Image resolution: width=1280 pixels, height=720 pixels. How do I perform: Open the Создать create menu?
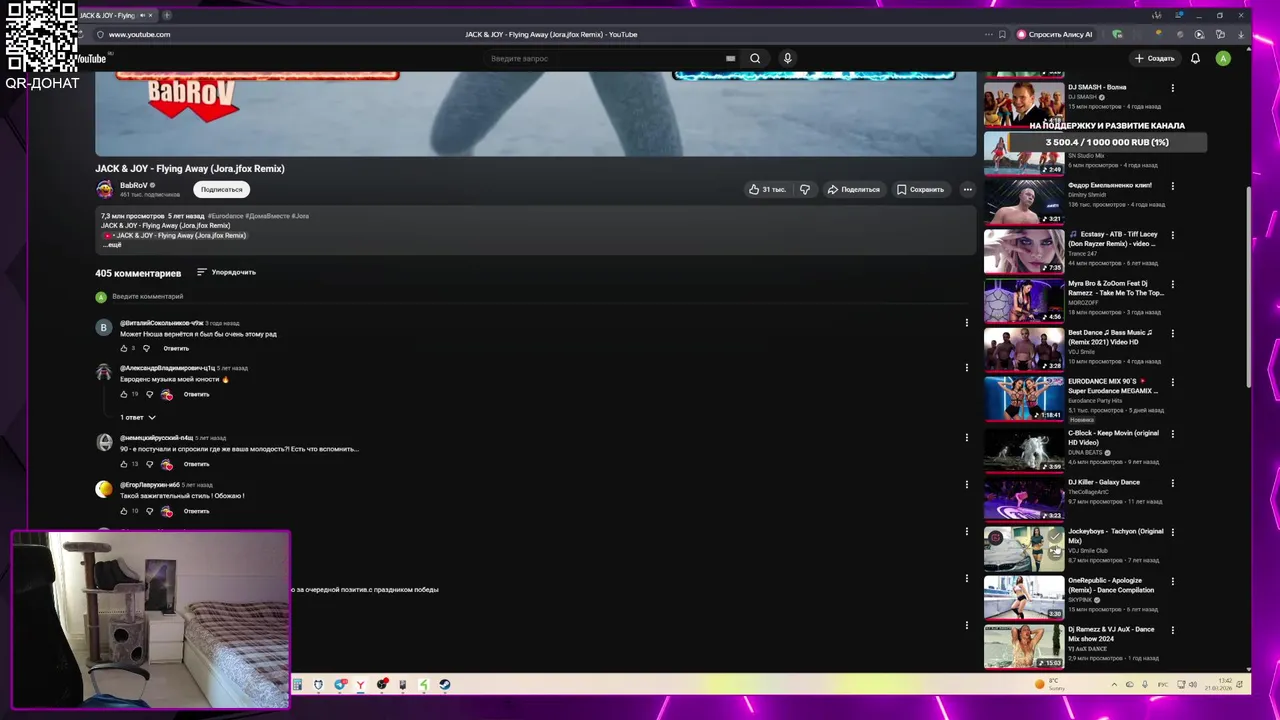(x=1154, y=58)
